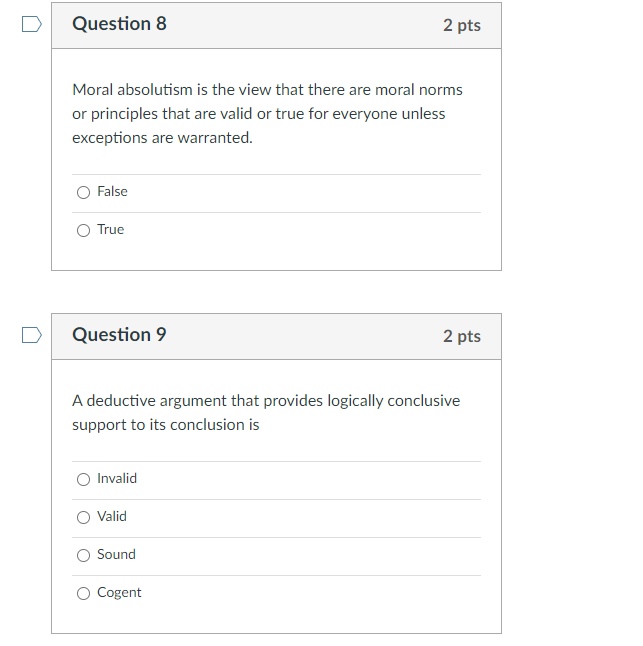Click the moral absolutism question text
Viewport: 643px width, 646px height.
point(267,114)
